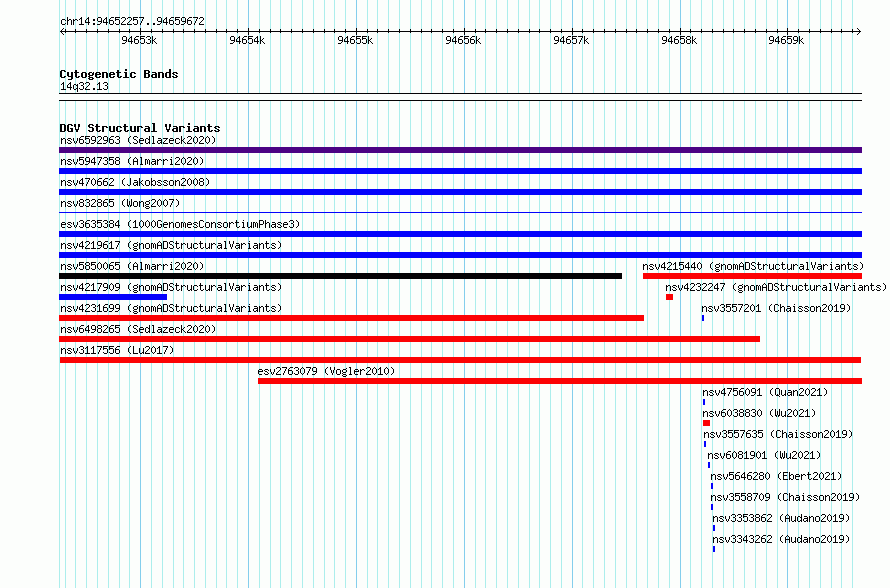Image resolution: width=890 pixels, height=588 pixels.
Task: Open the nsv470662 (Jakobsson2008) label
Action: [x=135, y=182]
